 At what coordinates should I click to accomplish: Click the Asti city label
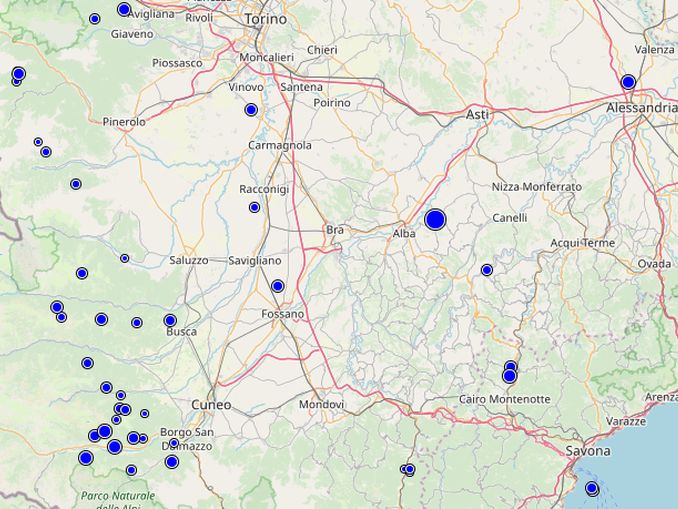tap(478, 115)
